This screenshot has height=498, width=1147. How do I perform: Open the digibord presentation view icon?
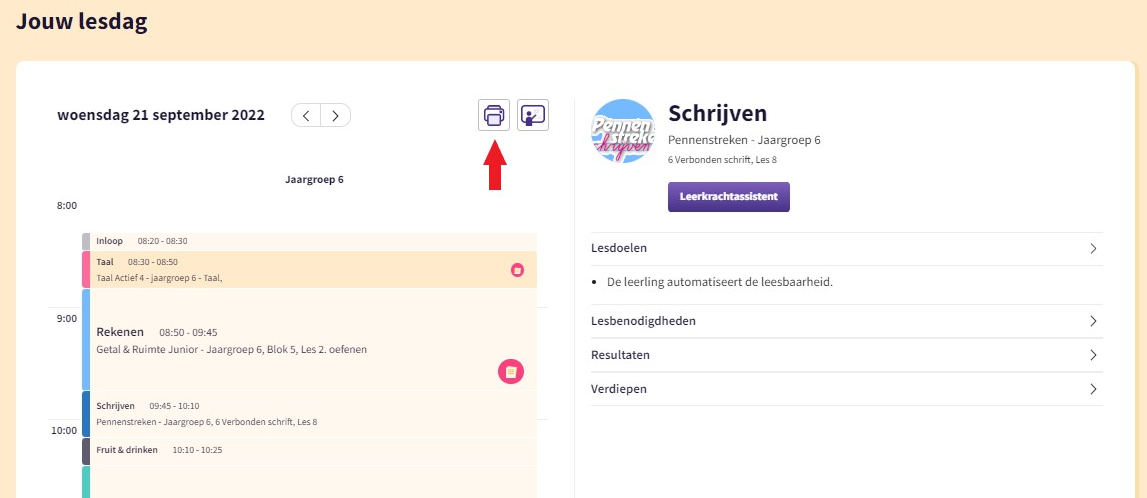pos(533,116)
